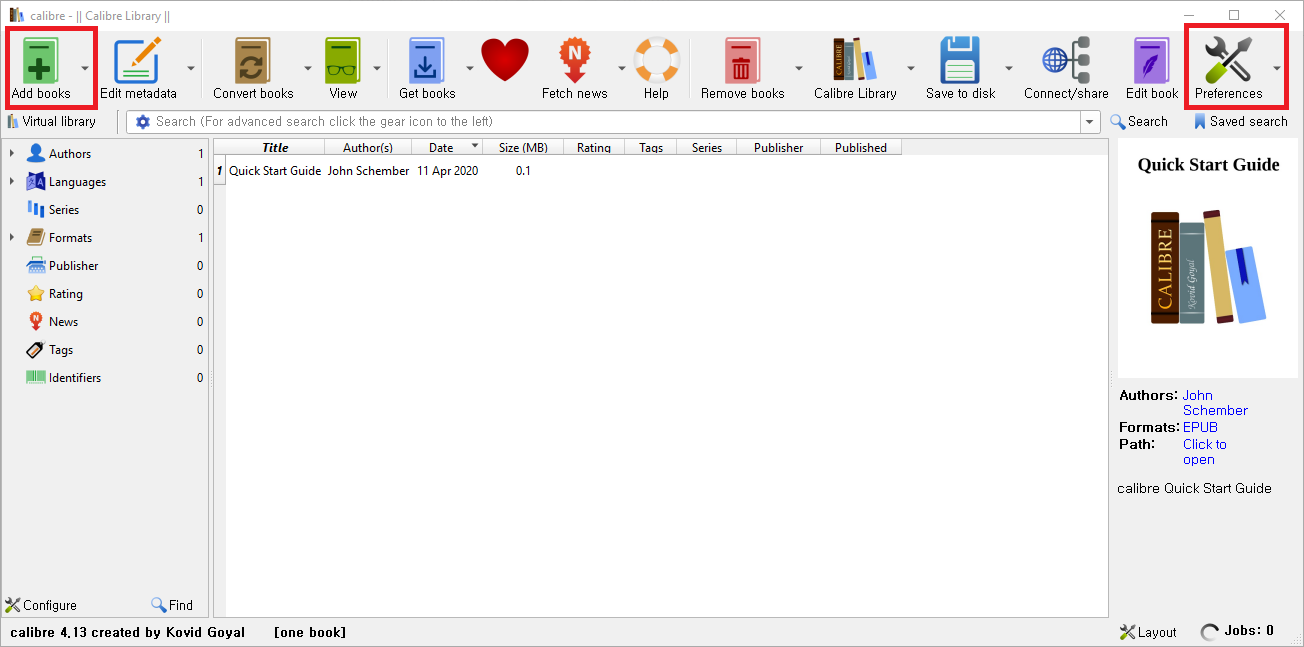1304x647 pixels.
Task: Click Find in tag browser
Action: click(172, 605)
